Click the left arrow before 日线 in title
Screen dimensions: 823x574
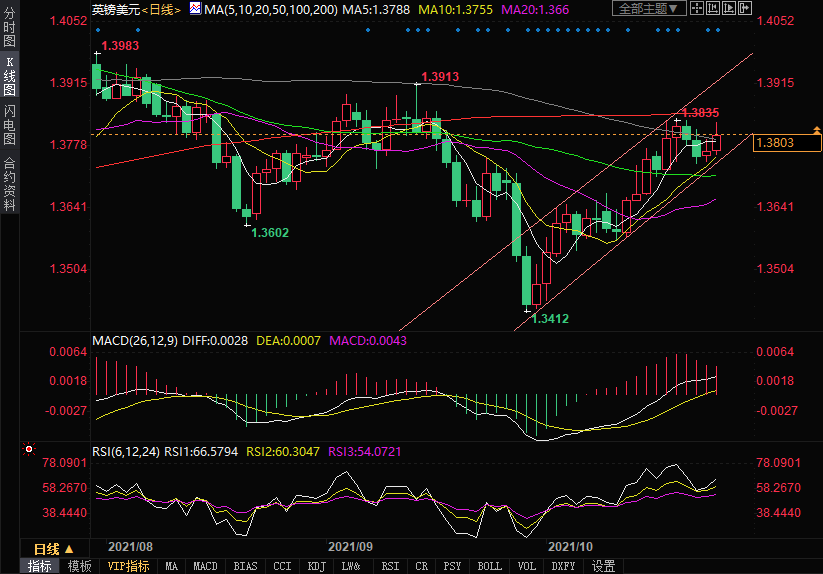click(146, 9)
